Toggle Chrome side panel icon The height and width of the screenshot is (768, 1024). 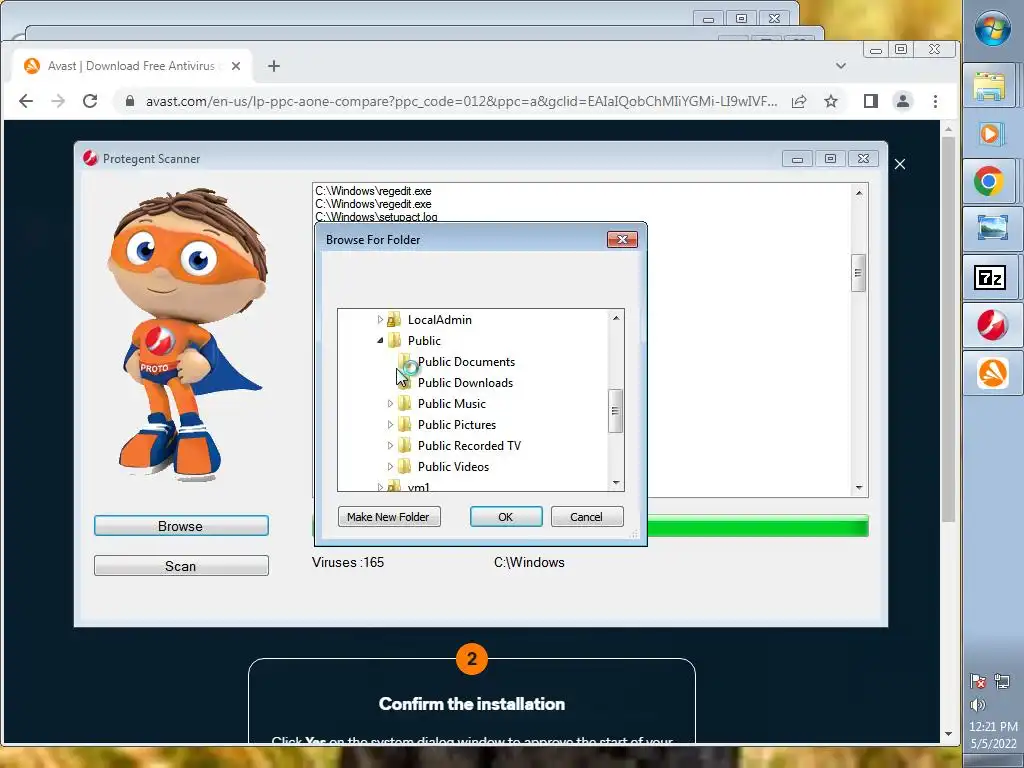[x=871, y=101]
